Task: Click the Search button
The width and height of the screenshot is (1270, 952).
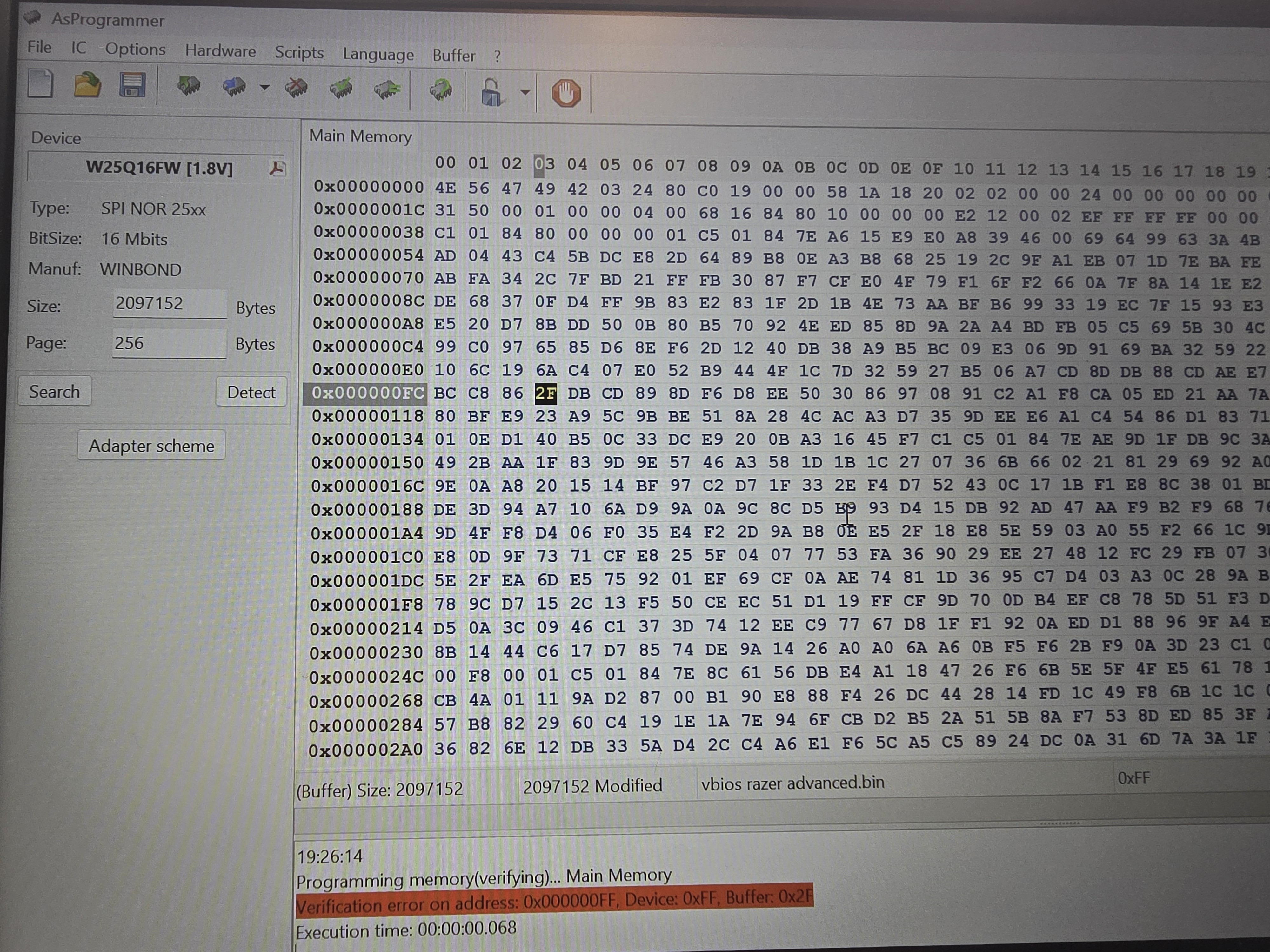Action: click(x=55, y=391)
